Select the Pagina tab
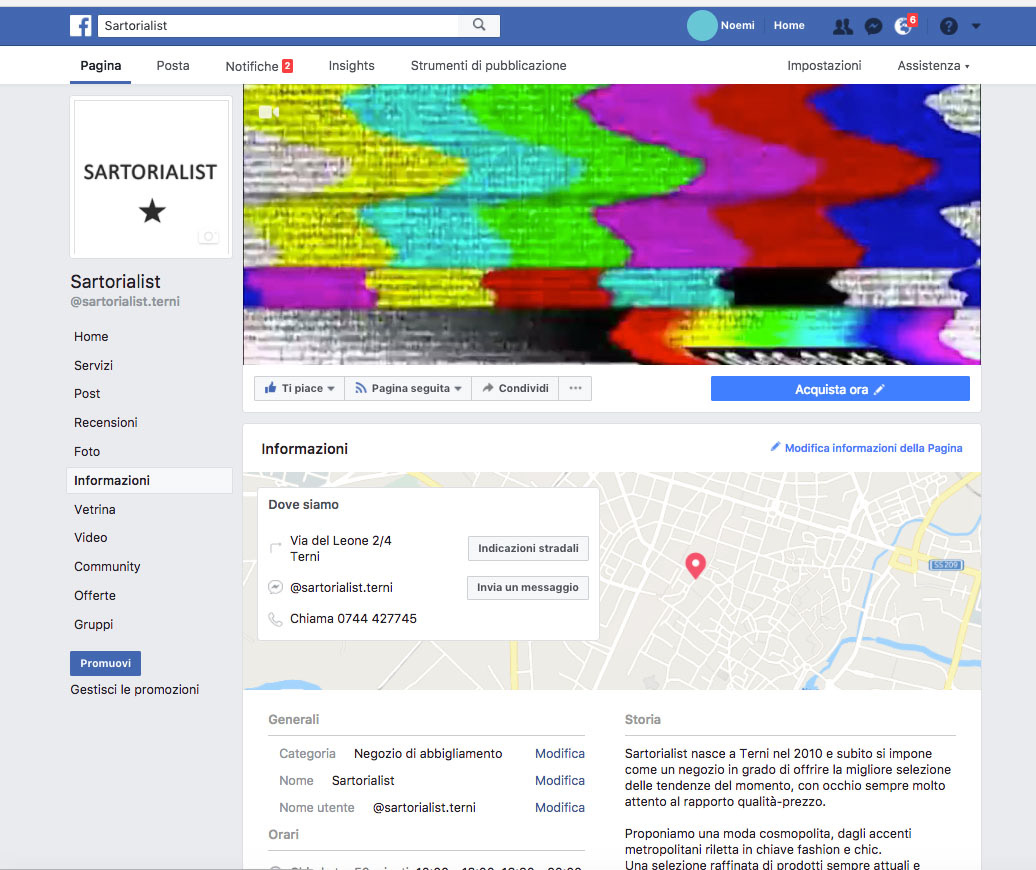Viewport: 1036px width, 870px height. (x=100, y=65)
